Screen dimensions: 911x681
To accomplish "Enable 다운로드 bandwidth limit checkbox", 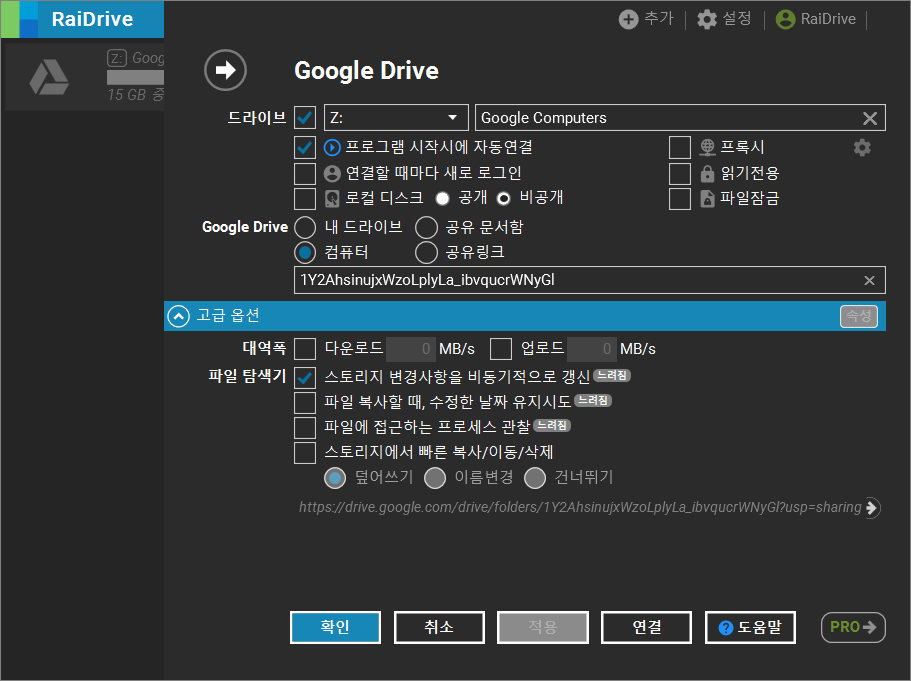I will coord(304,349).
